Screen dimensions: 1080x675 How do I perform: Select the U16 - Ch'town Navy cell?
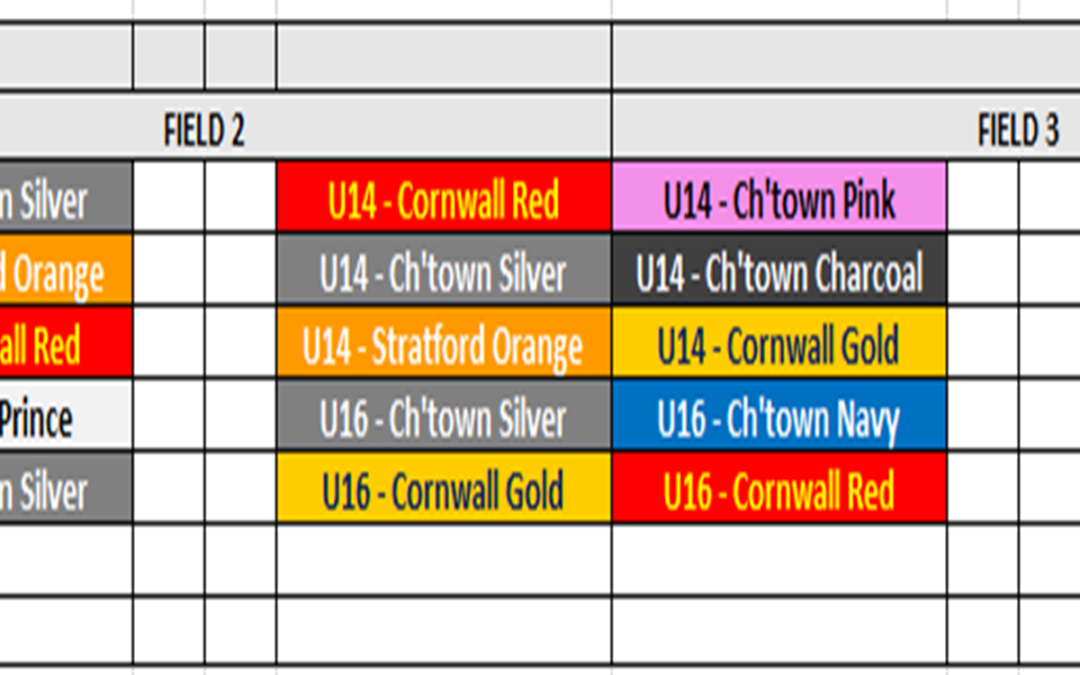coord(779,415)
